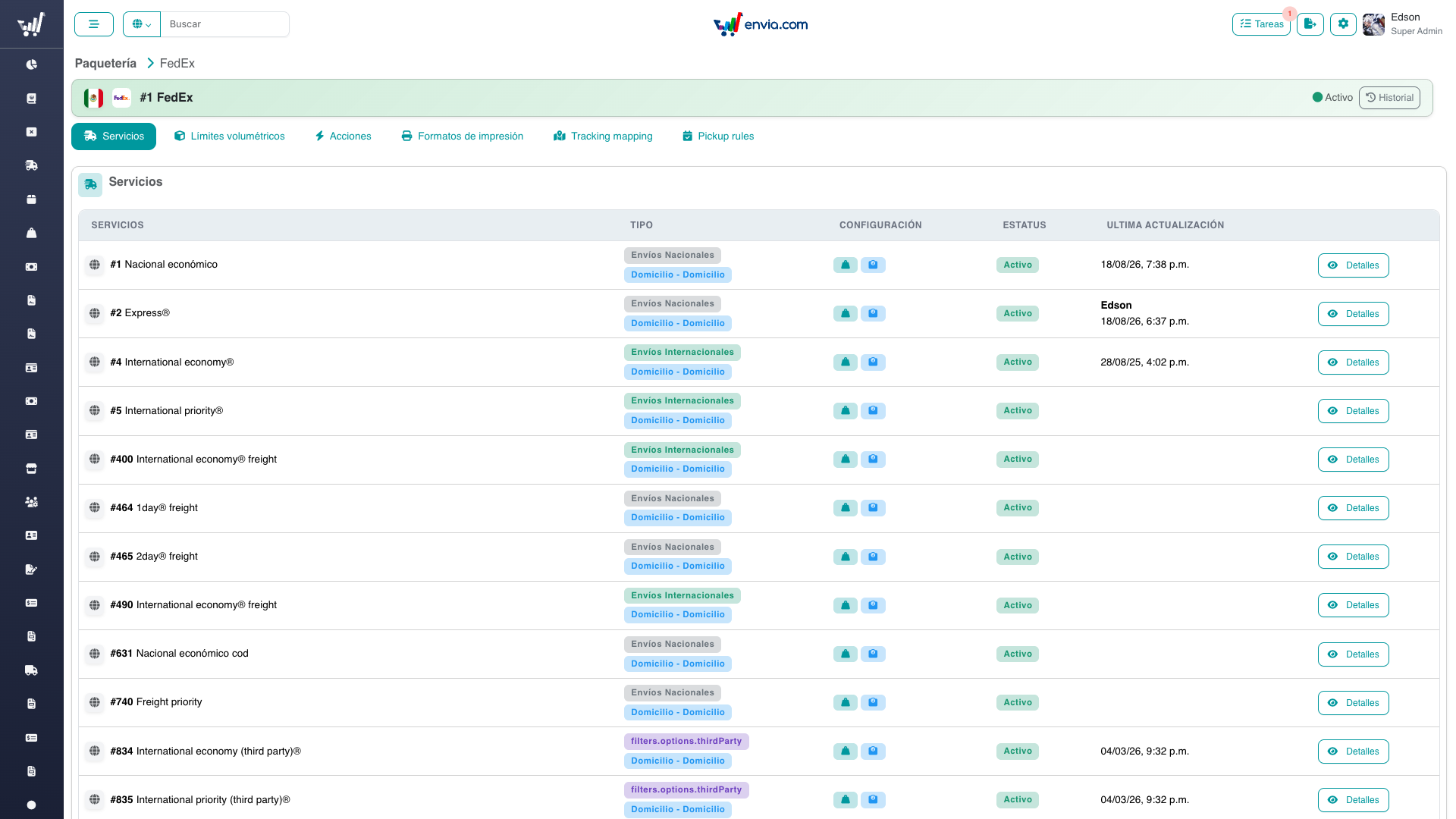Click the ULTIMA ACTUALIZACIÓN column header
The image size is (1456, 819).
(1166, 225)
